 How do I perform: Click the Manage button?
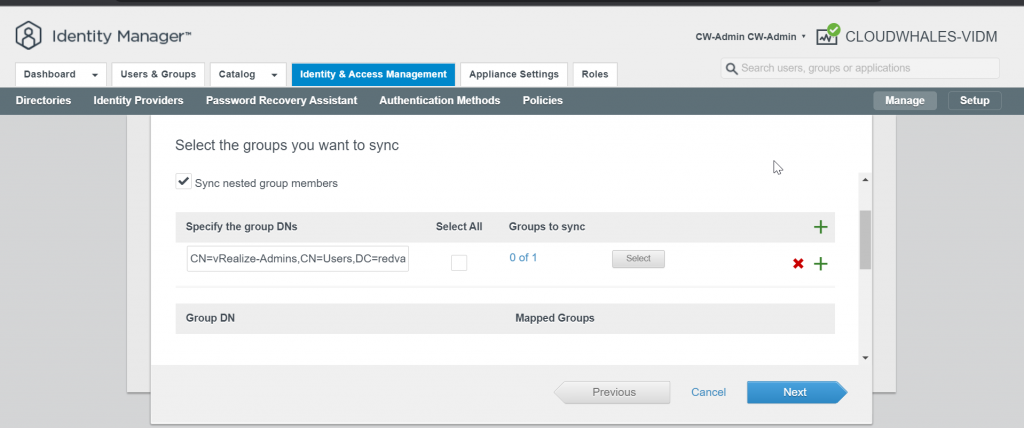click(x=905, y=101)
